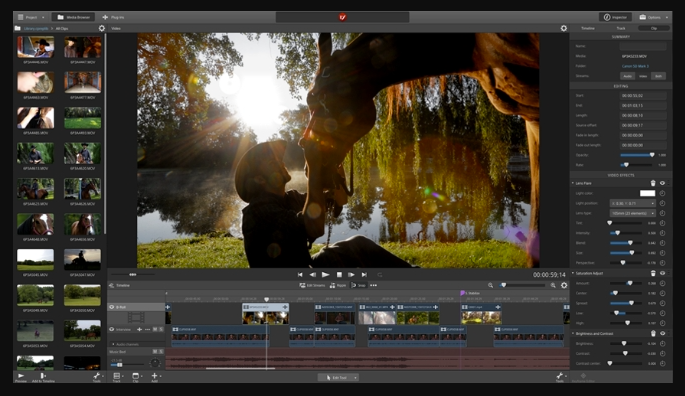
Task: Delete the Brightness and Contrast effect
Action: click(653, 333)
